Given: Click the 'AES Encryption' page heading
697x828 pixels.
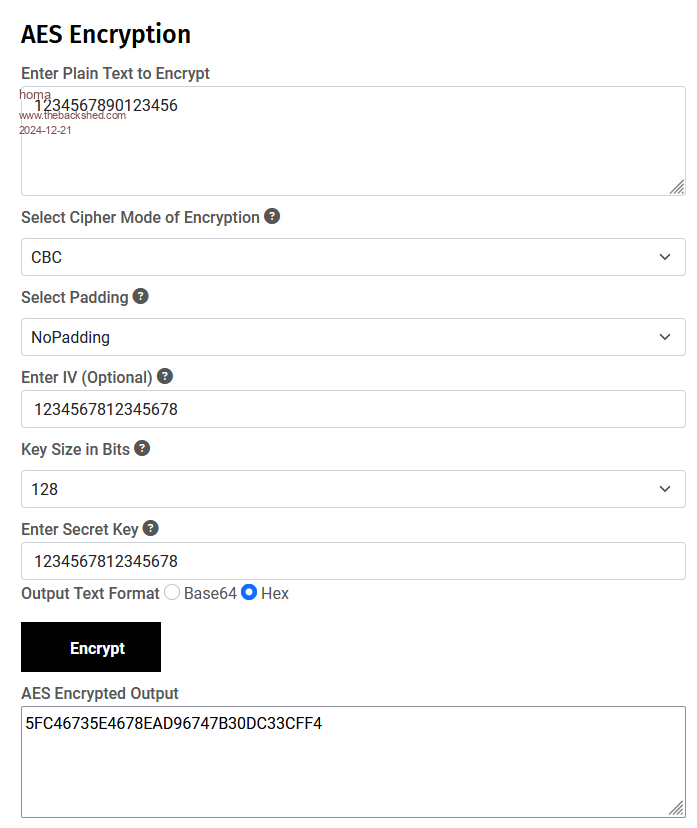Looking at the screenshot, I should pyautogui.click(x=106, y=34).
